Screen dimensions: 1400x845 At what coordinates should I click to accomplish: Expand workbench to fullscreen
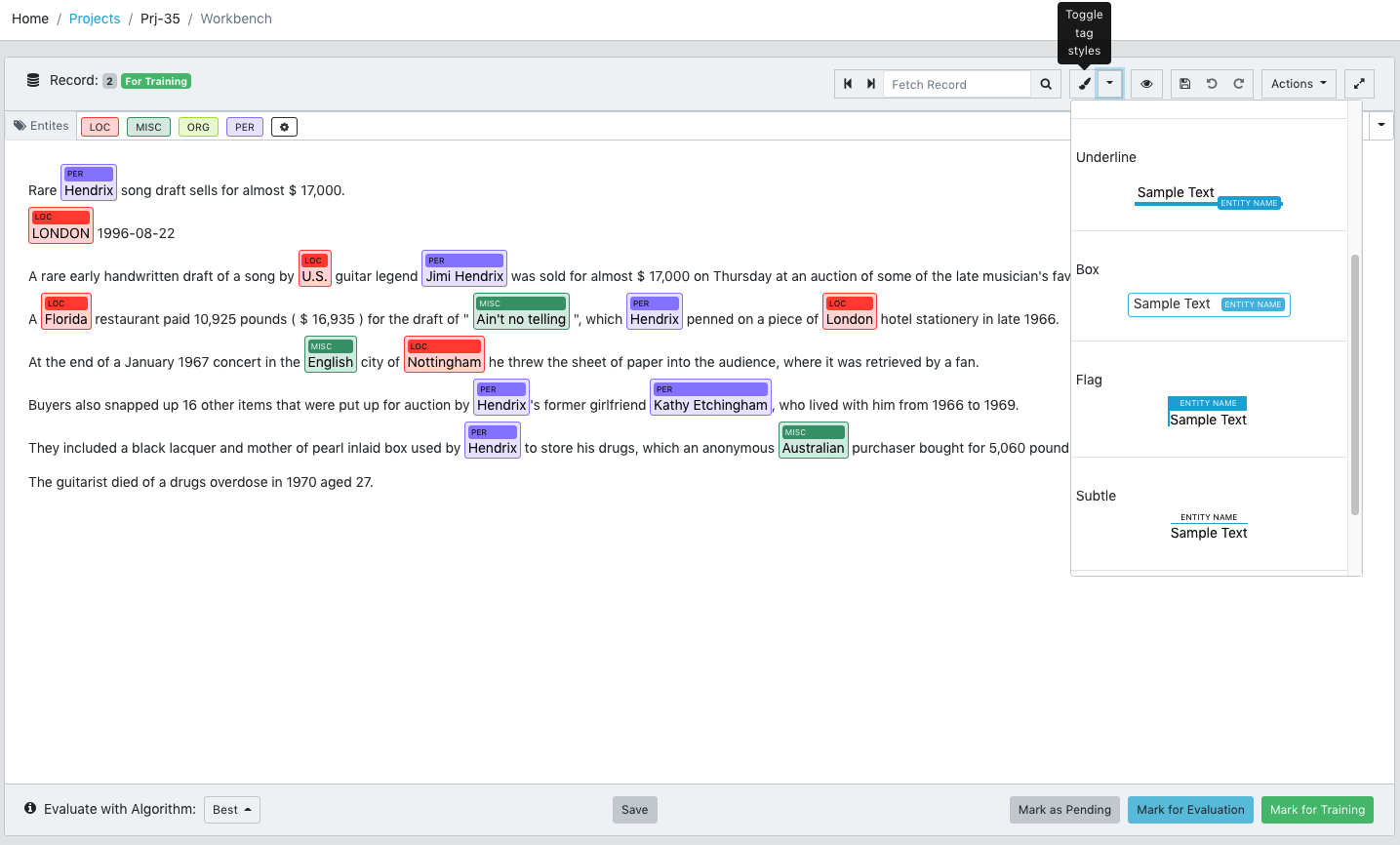[1359, 84]
